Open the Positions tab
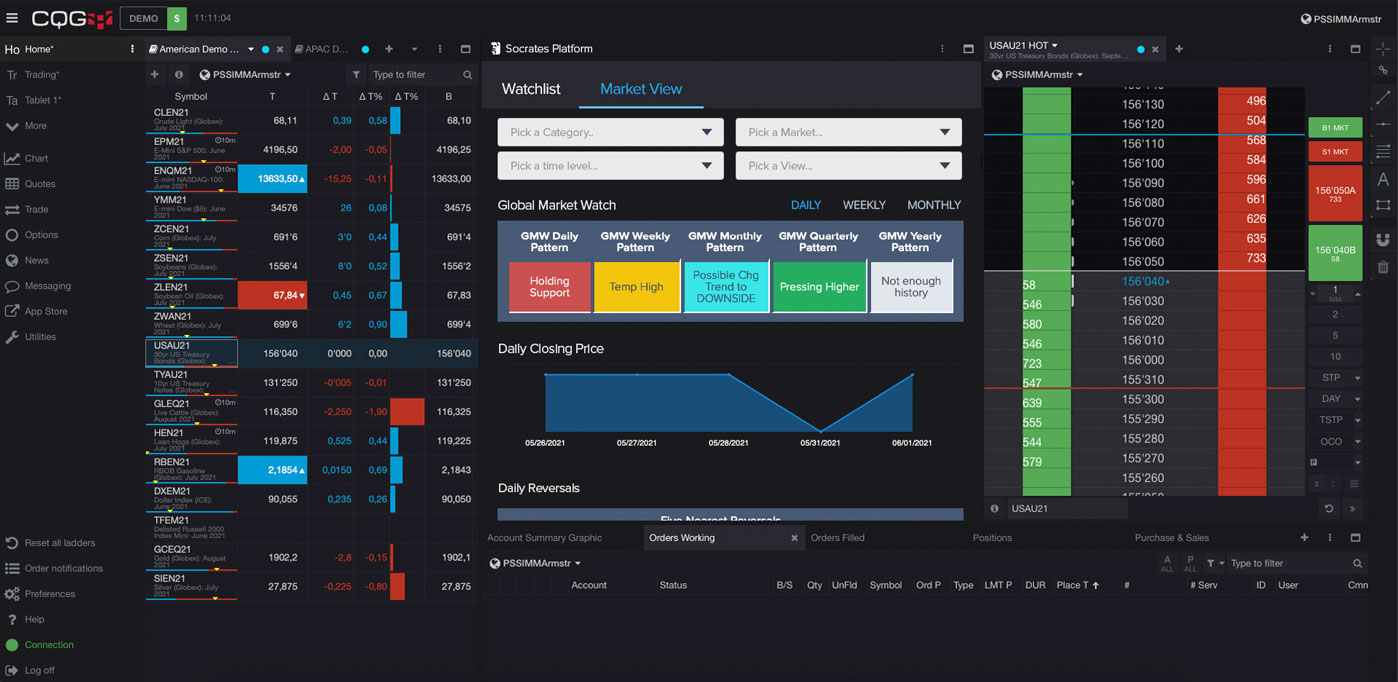1398x682 pixels. coord(992,538)
